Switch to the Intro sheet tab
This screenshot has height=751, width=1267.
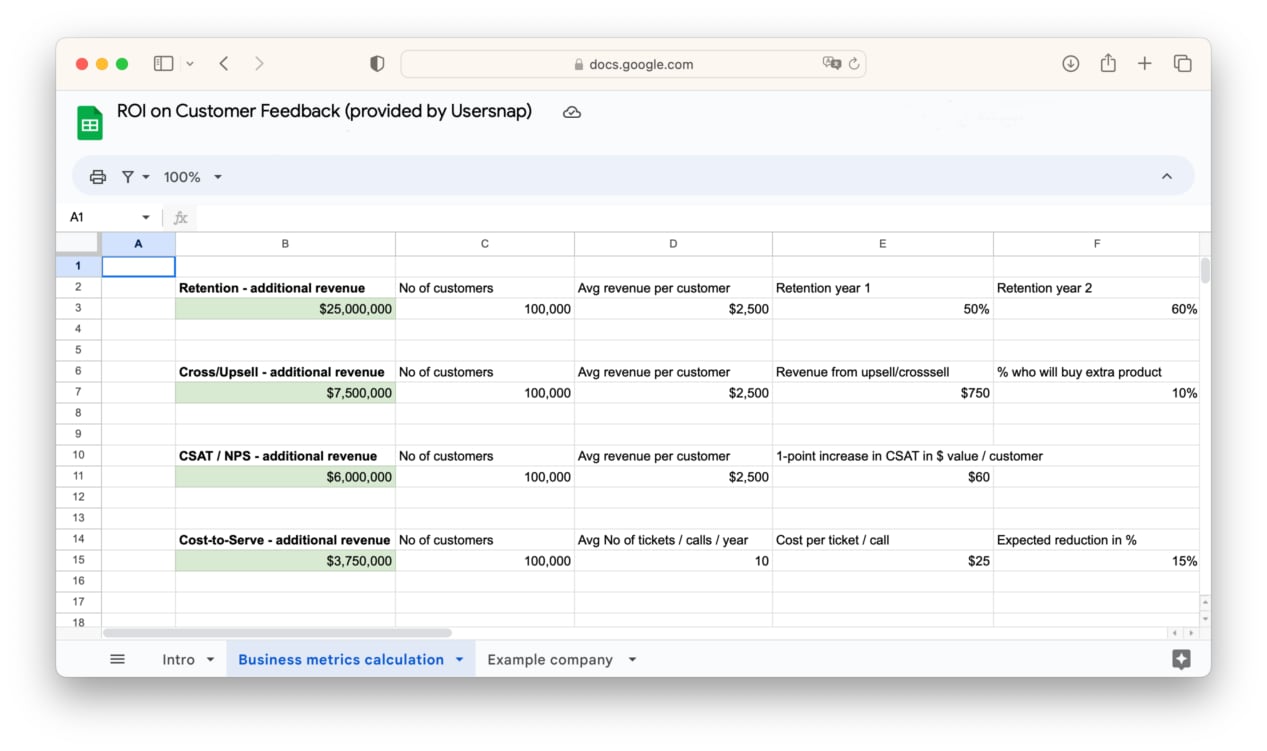[178, 659]
